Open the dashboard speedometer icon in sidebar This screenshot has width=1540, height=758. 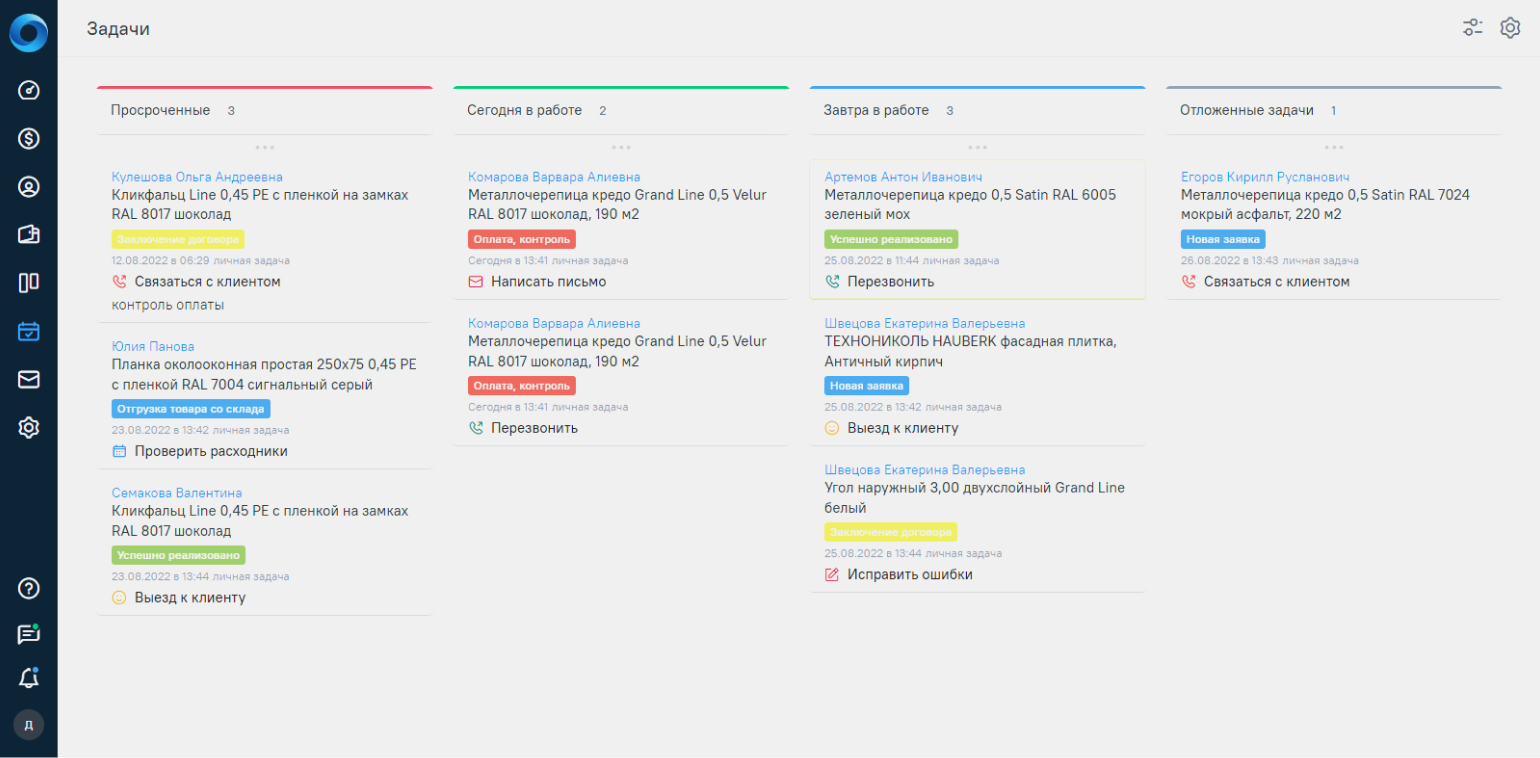pos(29,90)
